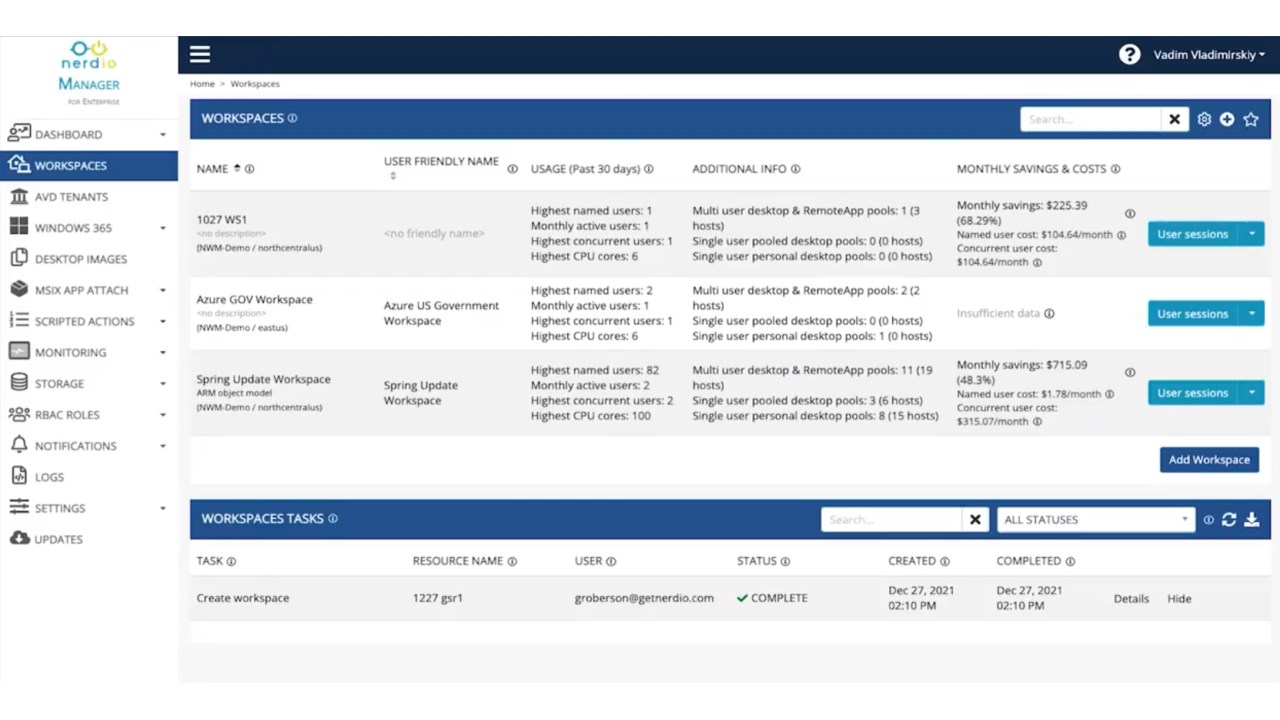The image size is (1280, 720).
Task: Expand Storage submenu arrow
Action: tap(163, 384)
